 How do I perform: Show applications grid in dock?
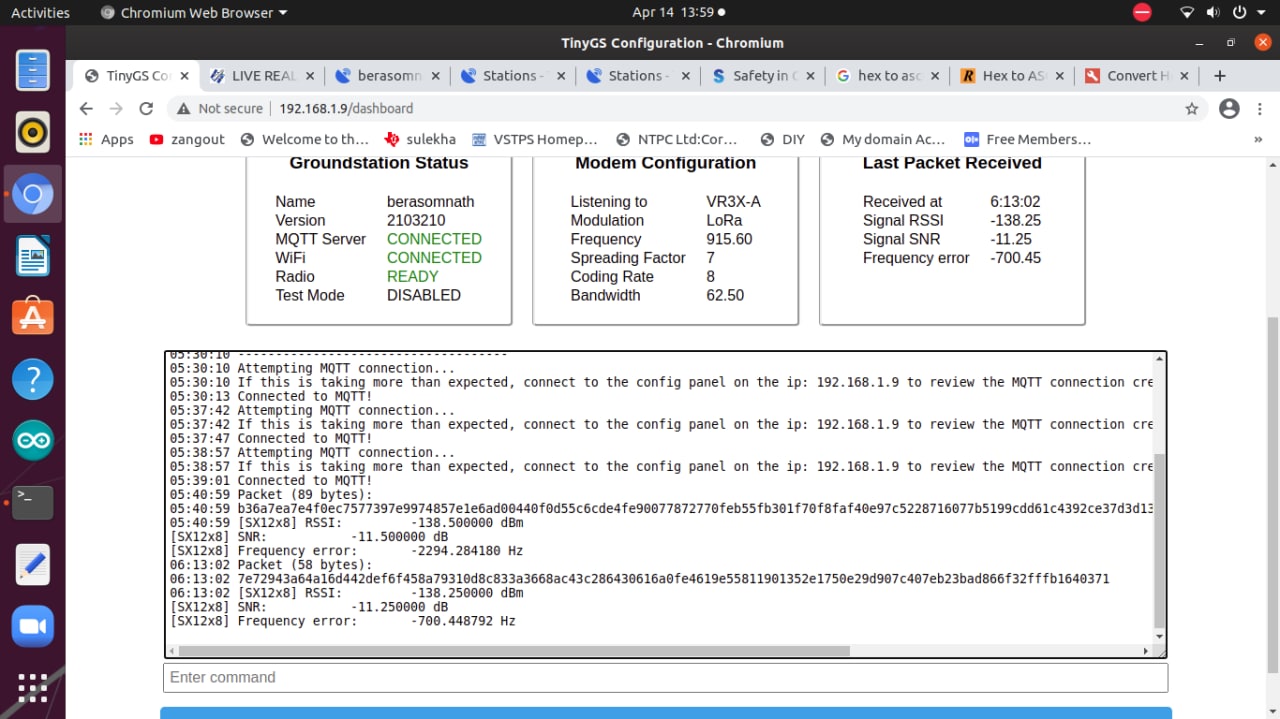click(x=33, y=688)
